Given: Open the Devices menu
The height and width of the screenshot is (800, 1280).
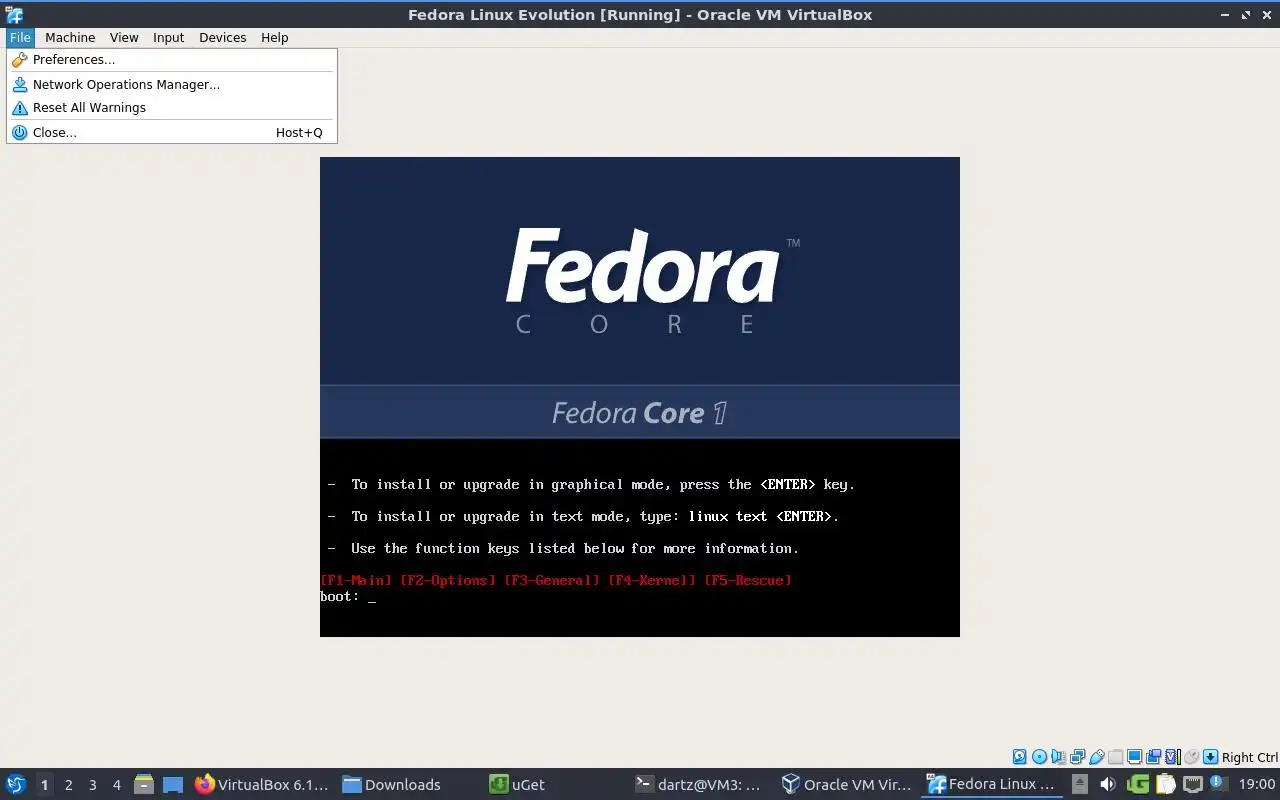Looking at the screenshot, I should [222, 37].
